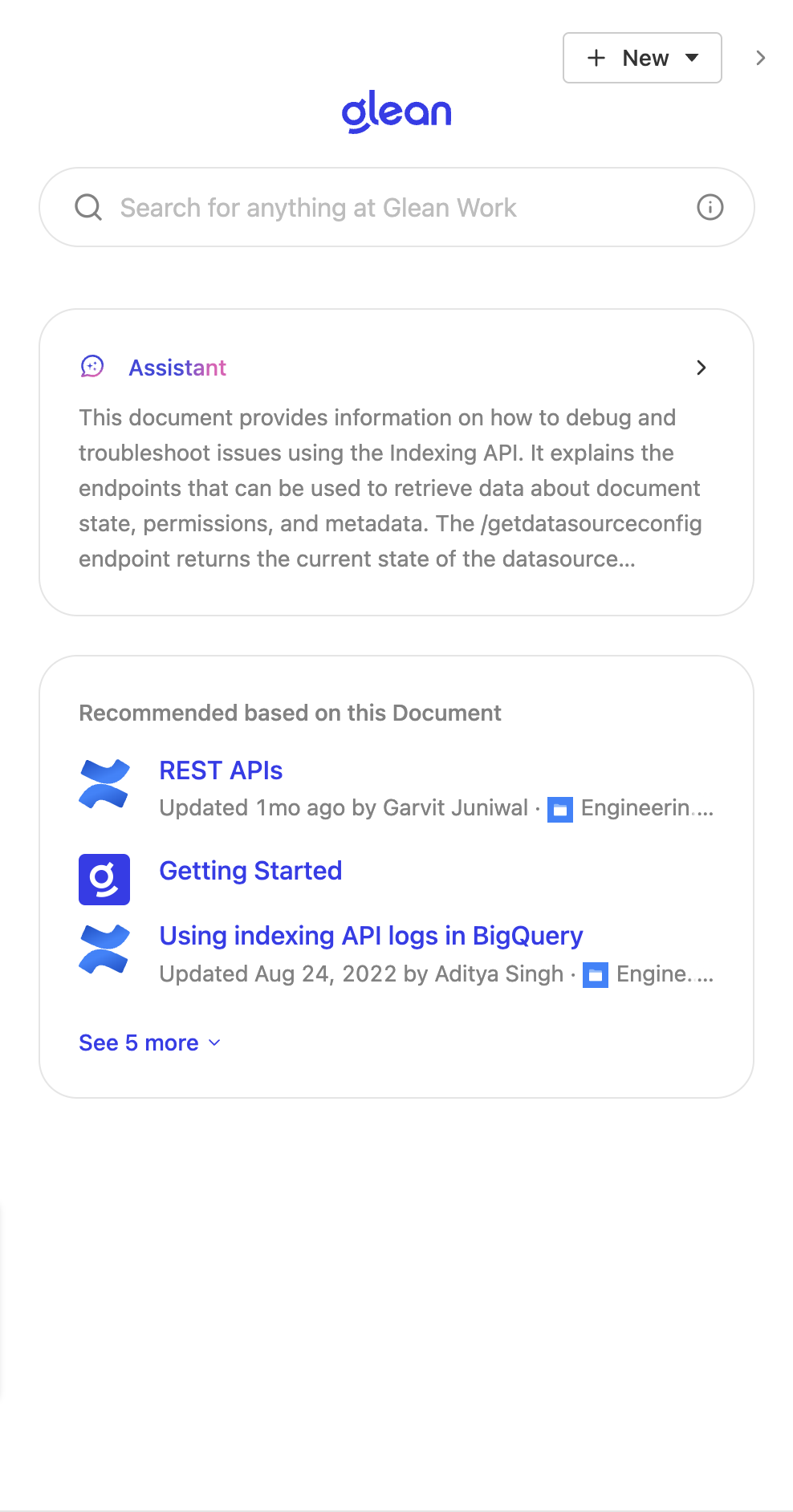Click the info icon in the search bar
This screenshot has width=793, height=1512.
pos(710,207)
